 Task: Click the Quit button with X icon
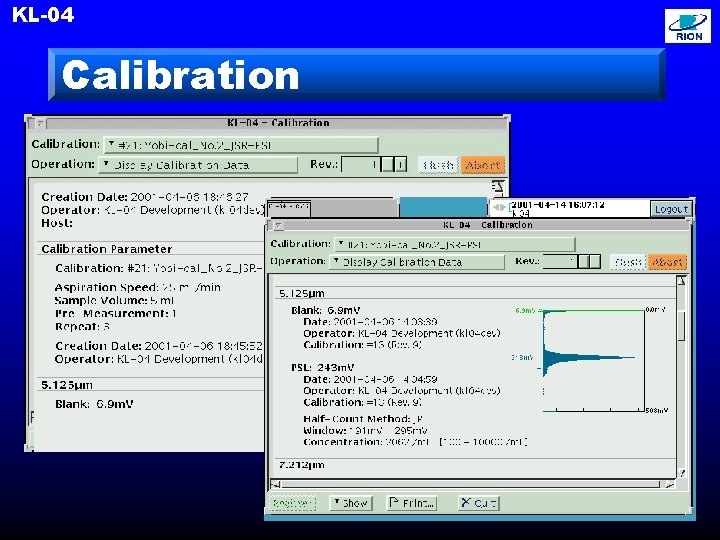point(478,503)
